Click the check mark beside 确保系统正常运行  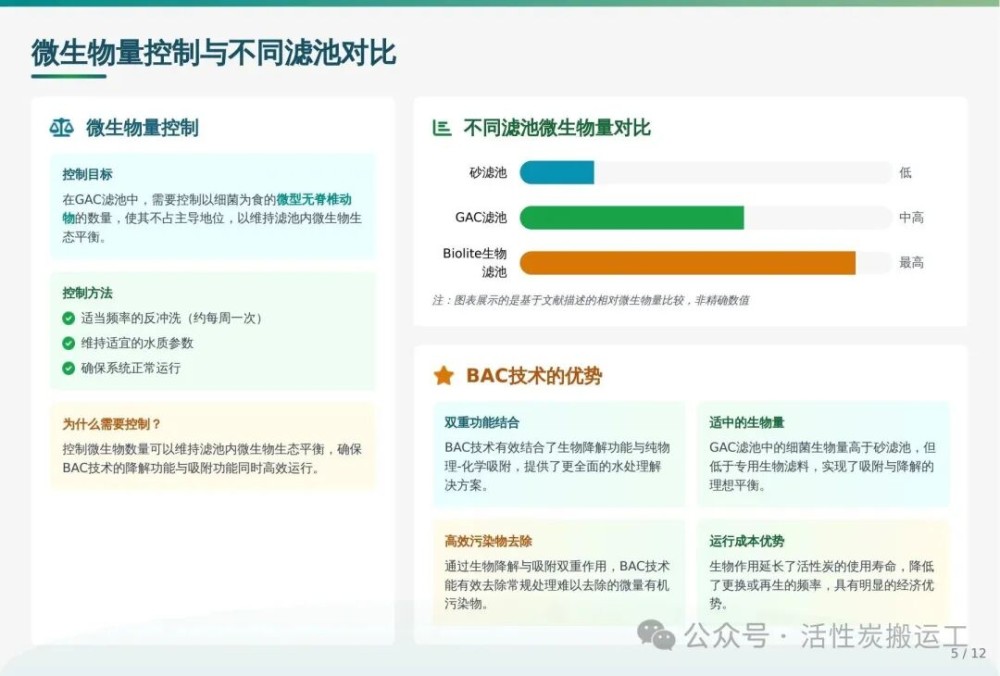tap(68, 368)
